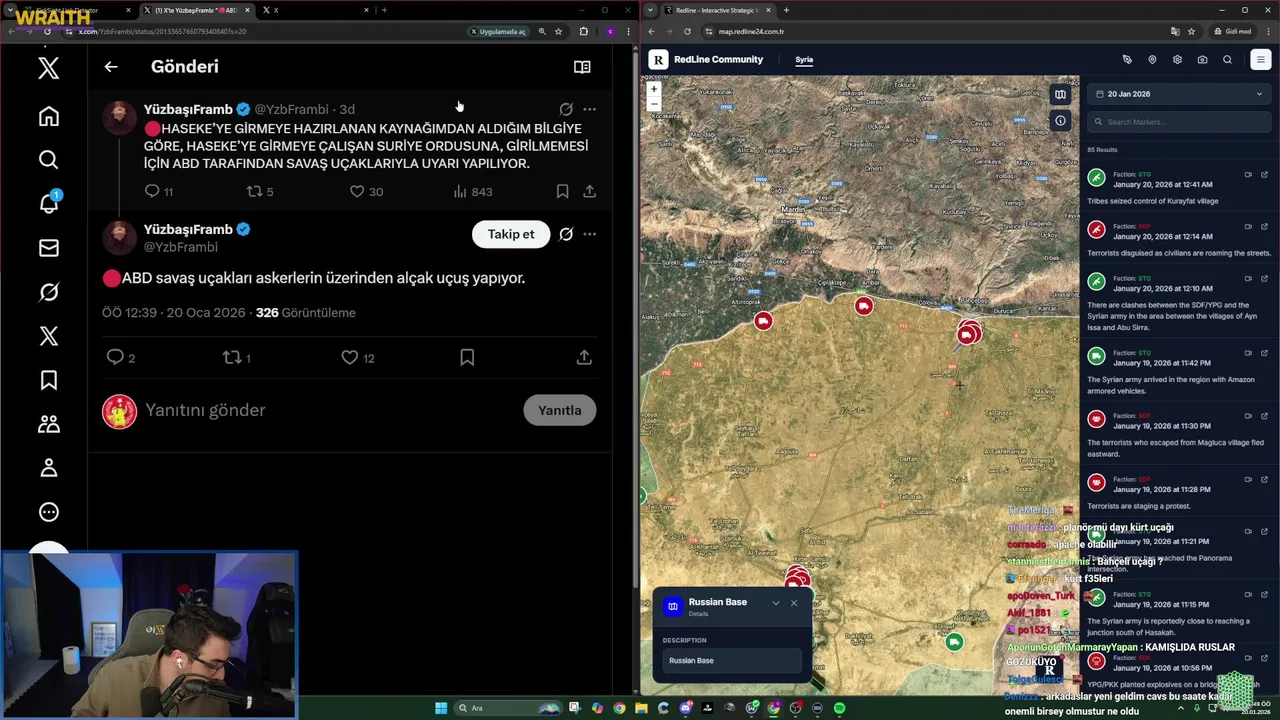Reply to the HASEKE'YE tweet with 11 comments

(x=152, y=191)
